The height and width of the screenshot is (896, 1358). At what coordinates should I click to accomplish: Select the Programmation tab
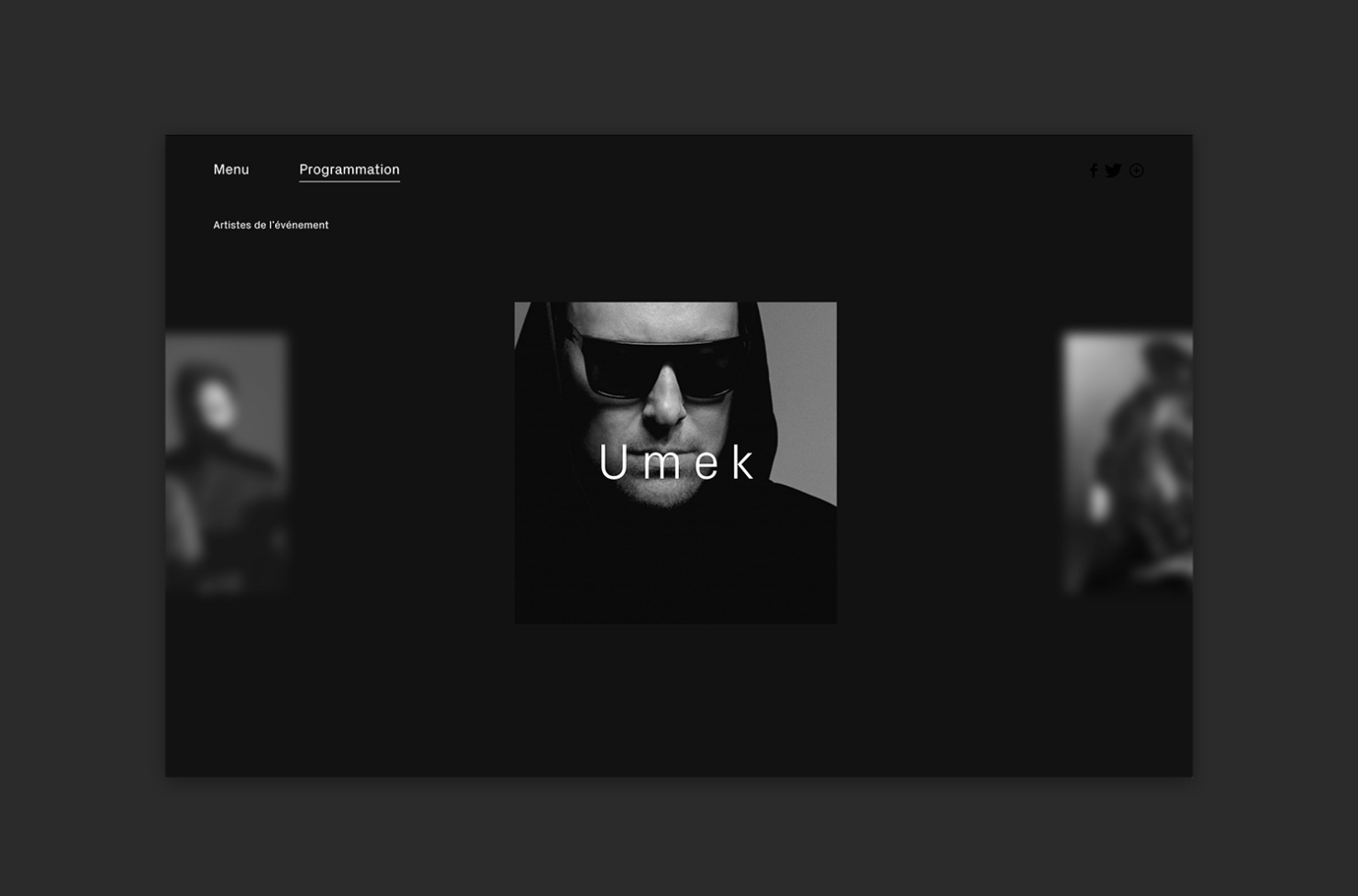coord(350,170)
